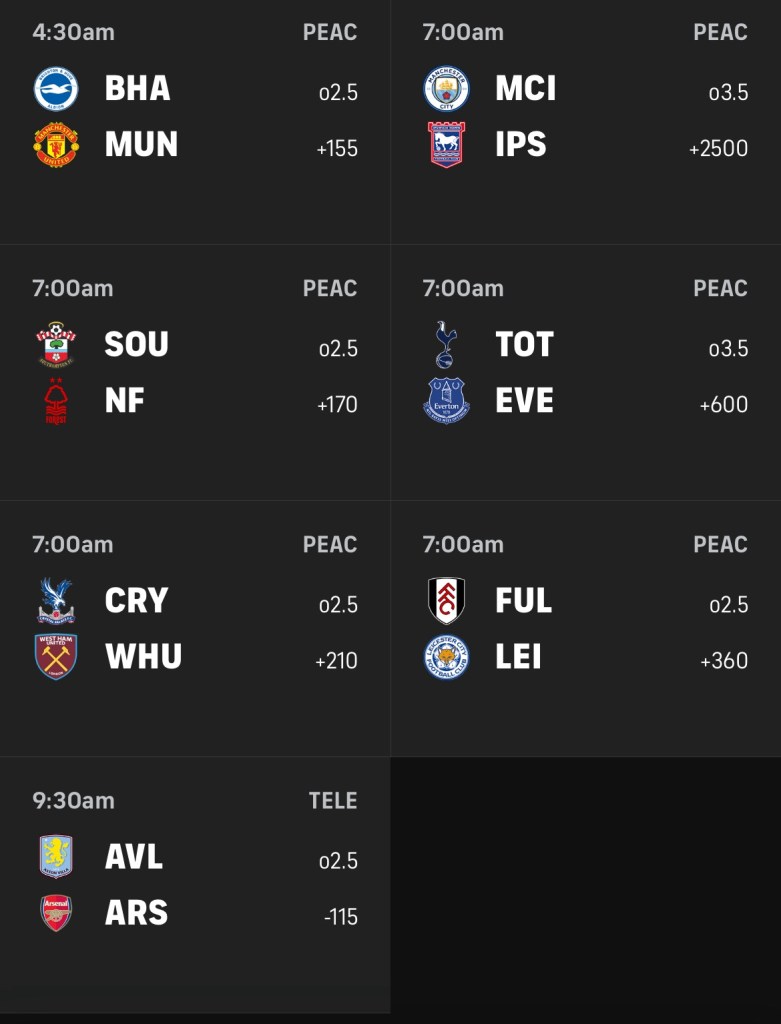The image size is (781, 1024).
Task: Click the Crystal Palace eagle crest
Action: (x=56, y=601)
